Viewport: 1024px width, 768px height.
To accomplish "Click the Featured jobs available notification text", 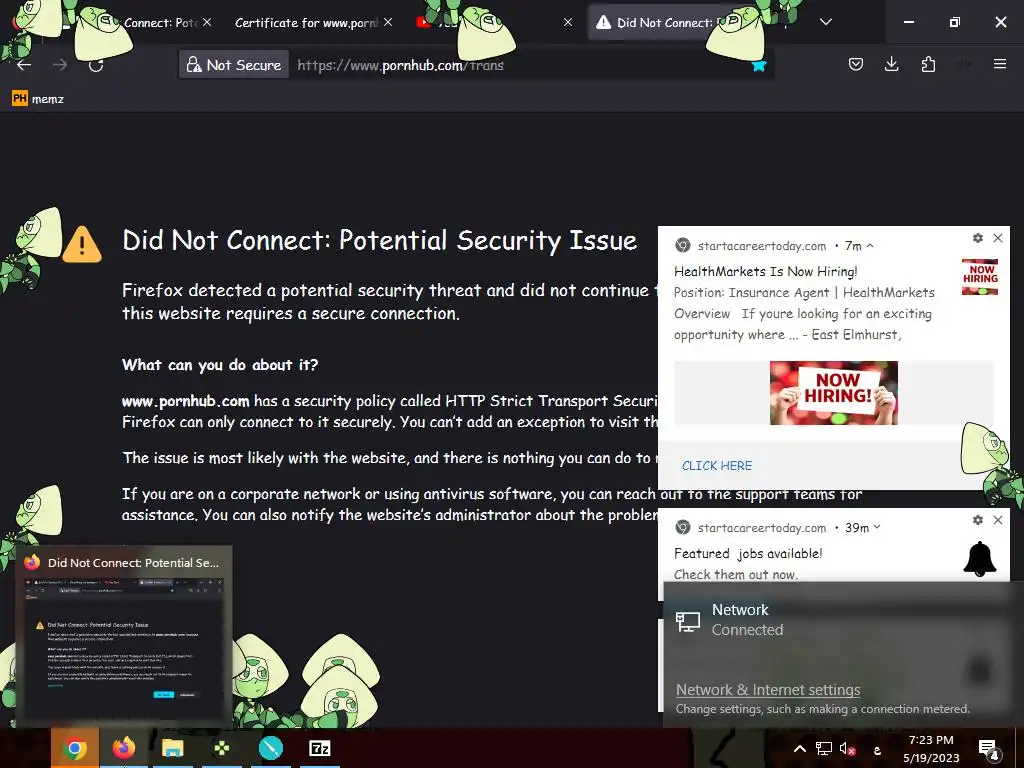I will pyautogui.click(x=748, y=553).
